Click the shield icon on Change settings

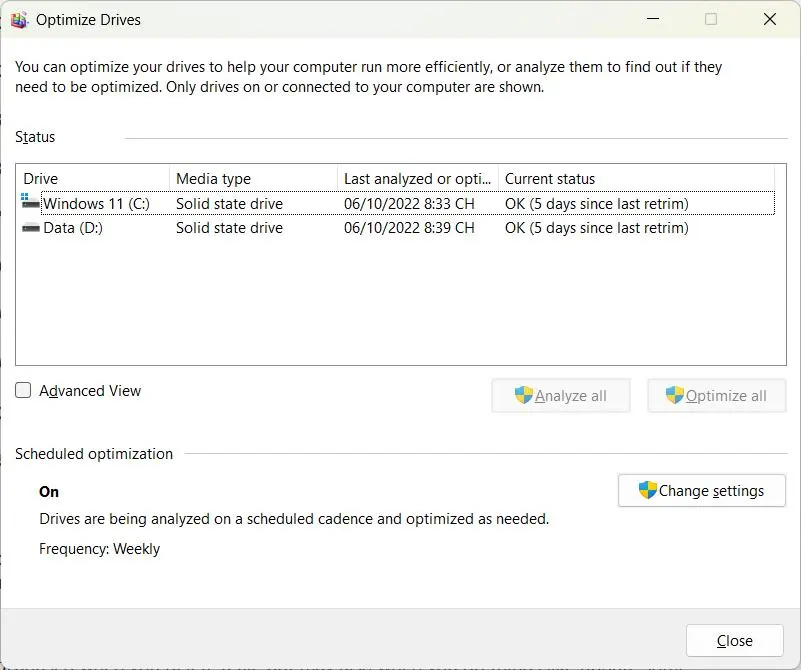pyautogui.click(x=647, y=490)
